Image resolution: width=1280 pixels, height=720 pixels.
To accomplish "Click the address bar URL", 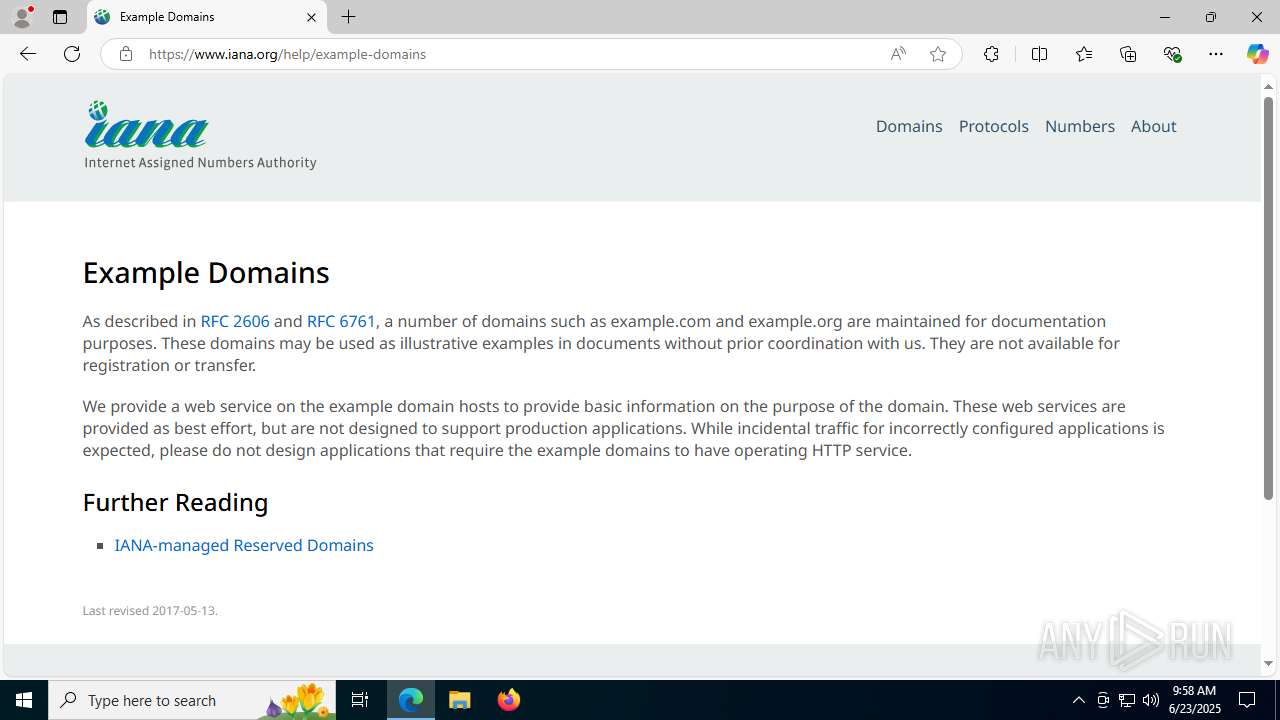I will pyautogui.click(x=287, y=54).
